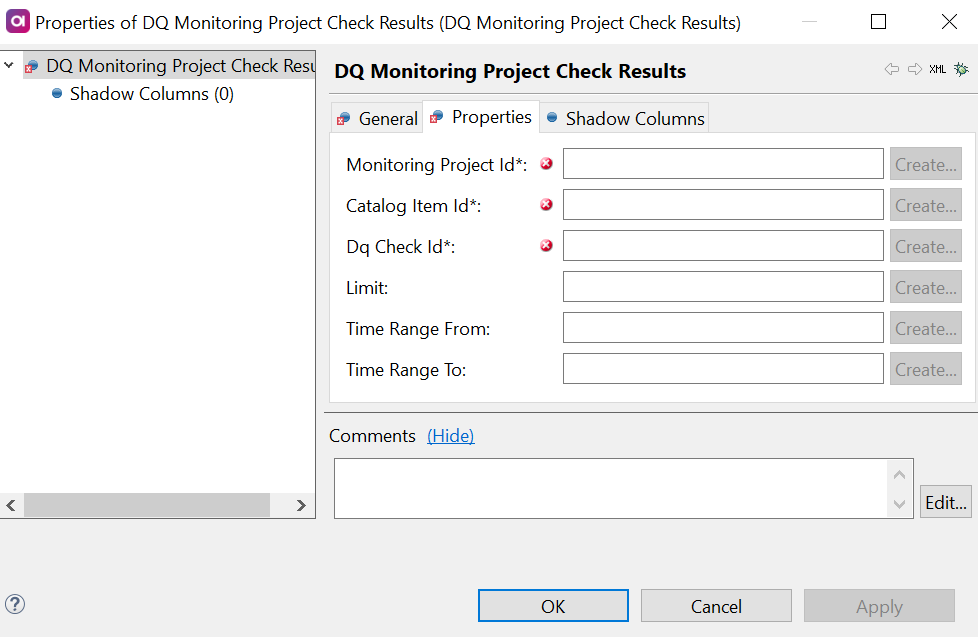The image size is (978, 637).
Task: Click error icon beside Catalog Item Id
Action: (547, 205)
